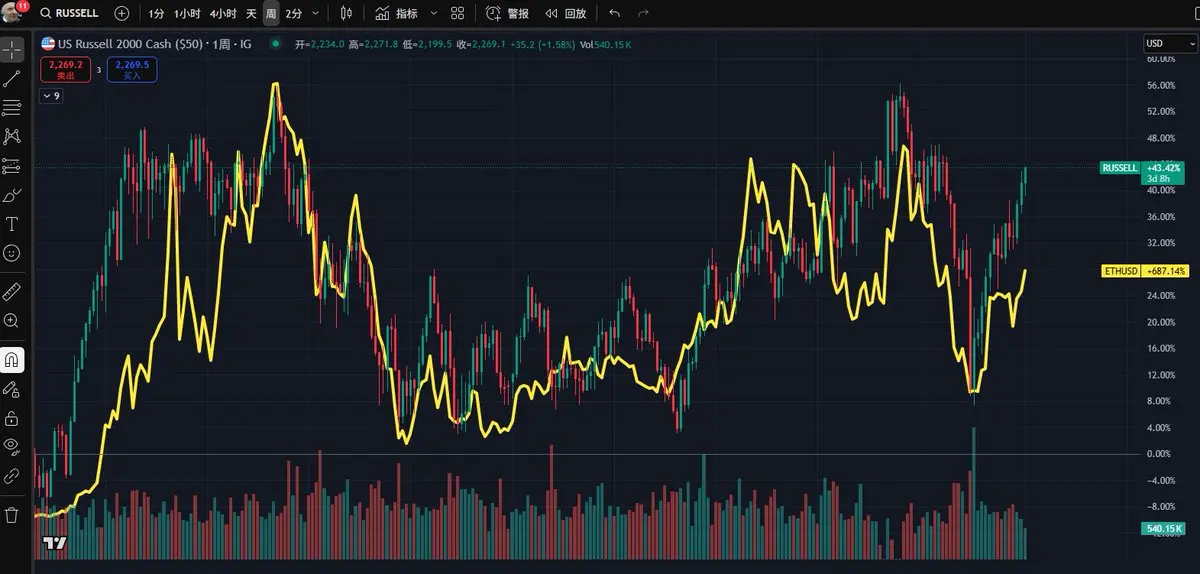Open the emoji icons tool
The image size is (1200, 574).
click(12, 253)
